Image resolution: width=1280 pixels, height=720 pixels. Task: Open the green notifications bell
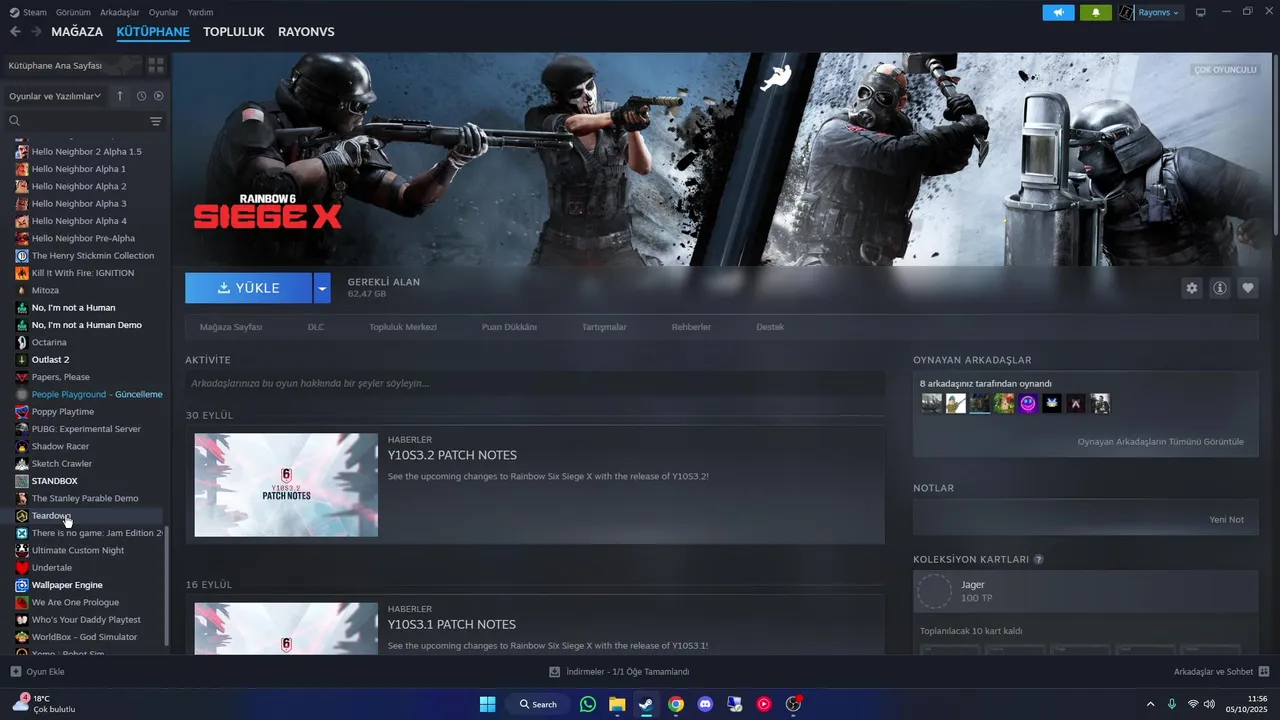(x=1095, y=12)
